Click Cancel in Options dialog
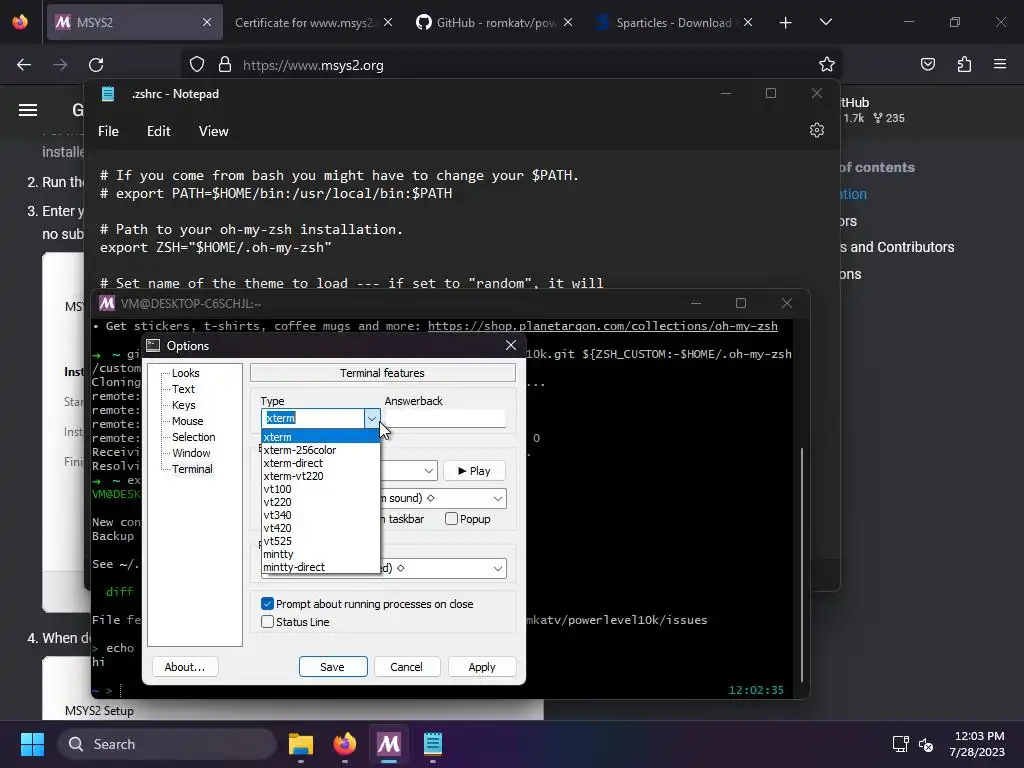 click(x=406, y=667)
